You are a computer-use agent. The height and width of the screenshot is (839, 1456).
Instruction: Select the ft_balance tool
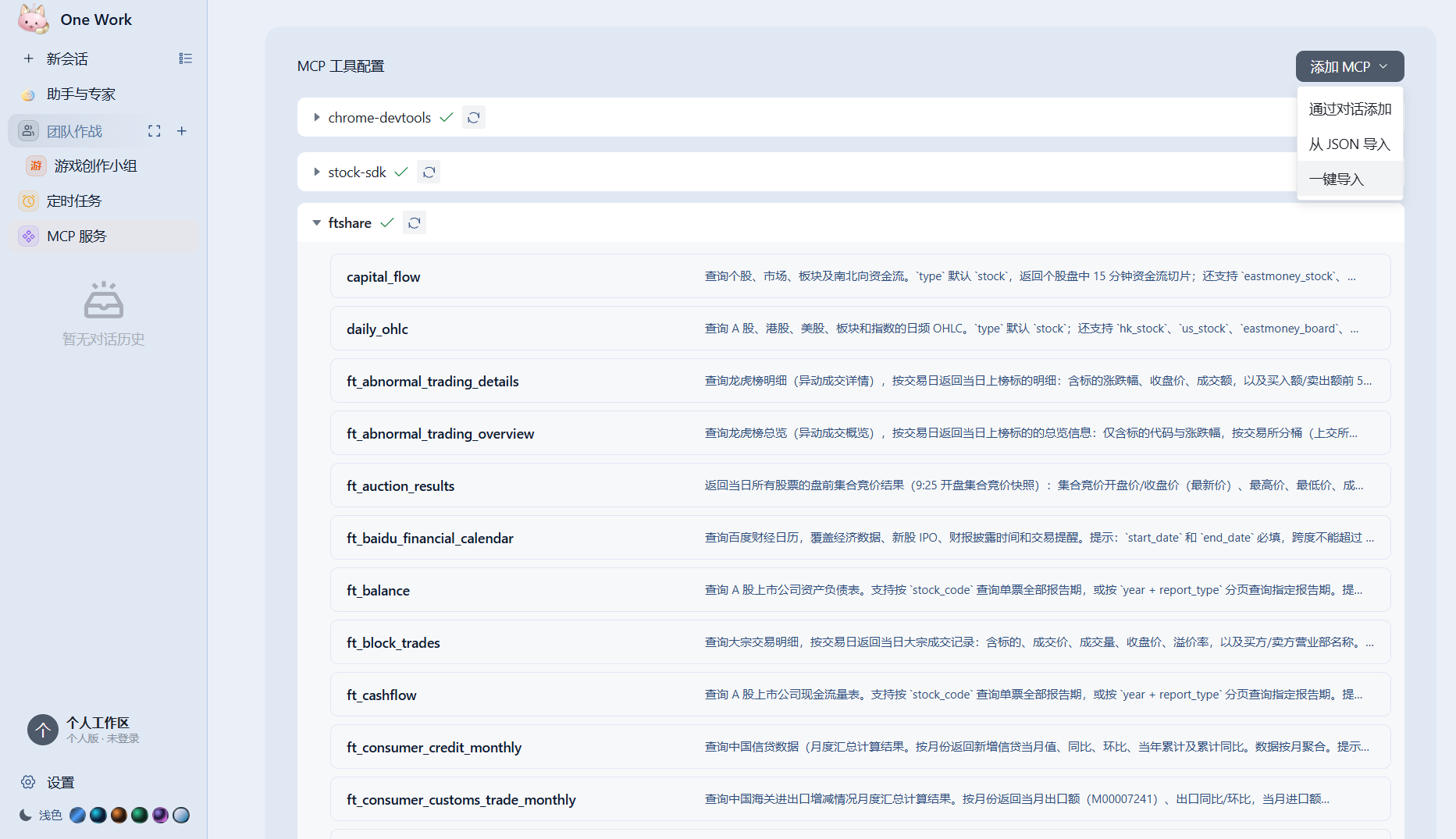pos(860,590)
